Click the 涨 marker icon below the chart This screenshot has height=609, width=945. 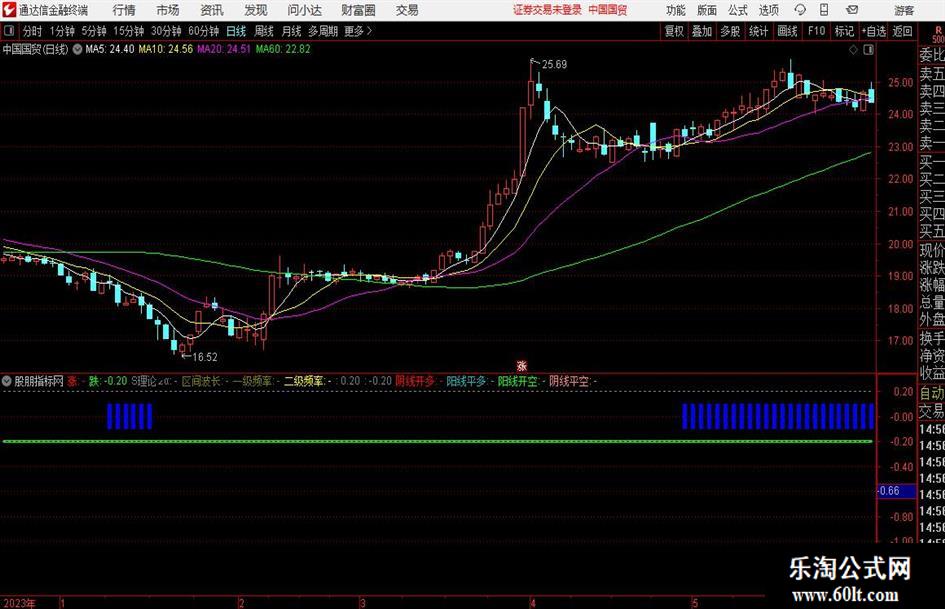(522, 366)
